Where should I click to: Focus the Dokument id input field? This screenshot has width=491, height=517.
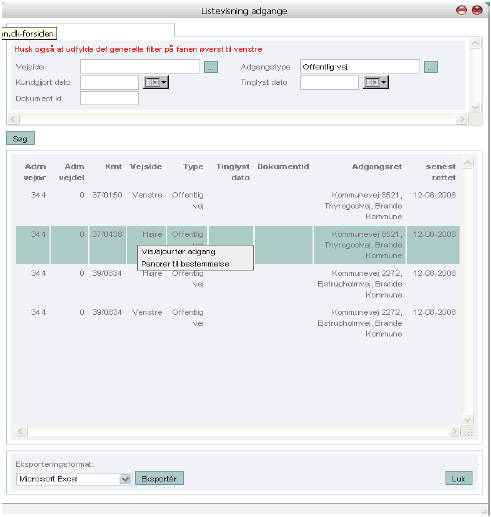point(109,98)
